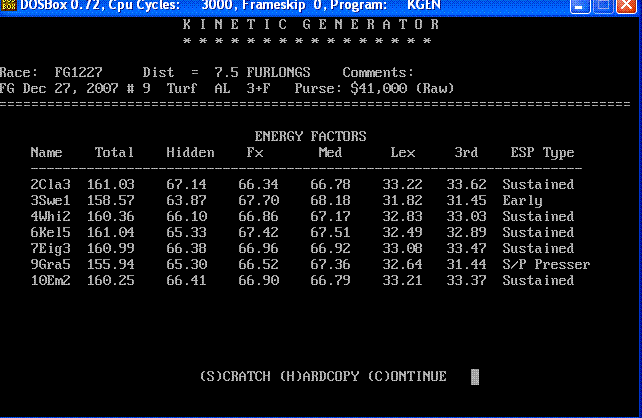Click Hidden value 63.87
The height and width of the screenshot is (418, 642).
click(186, 200)
